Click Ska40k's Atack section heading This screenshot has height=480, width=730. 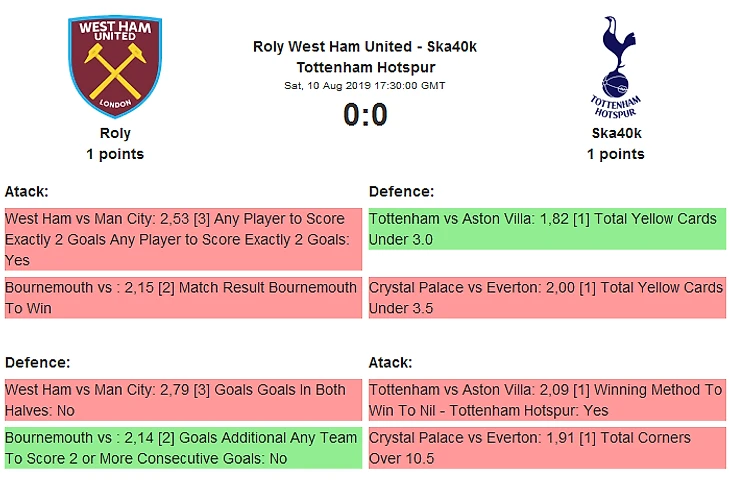[x=390, y=362]
